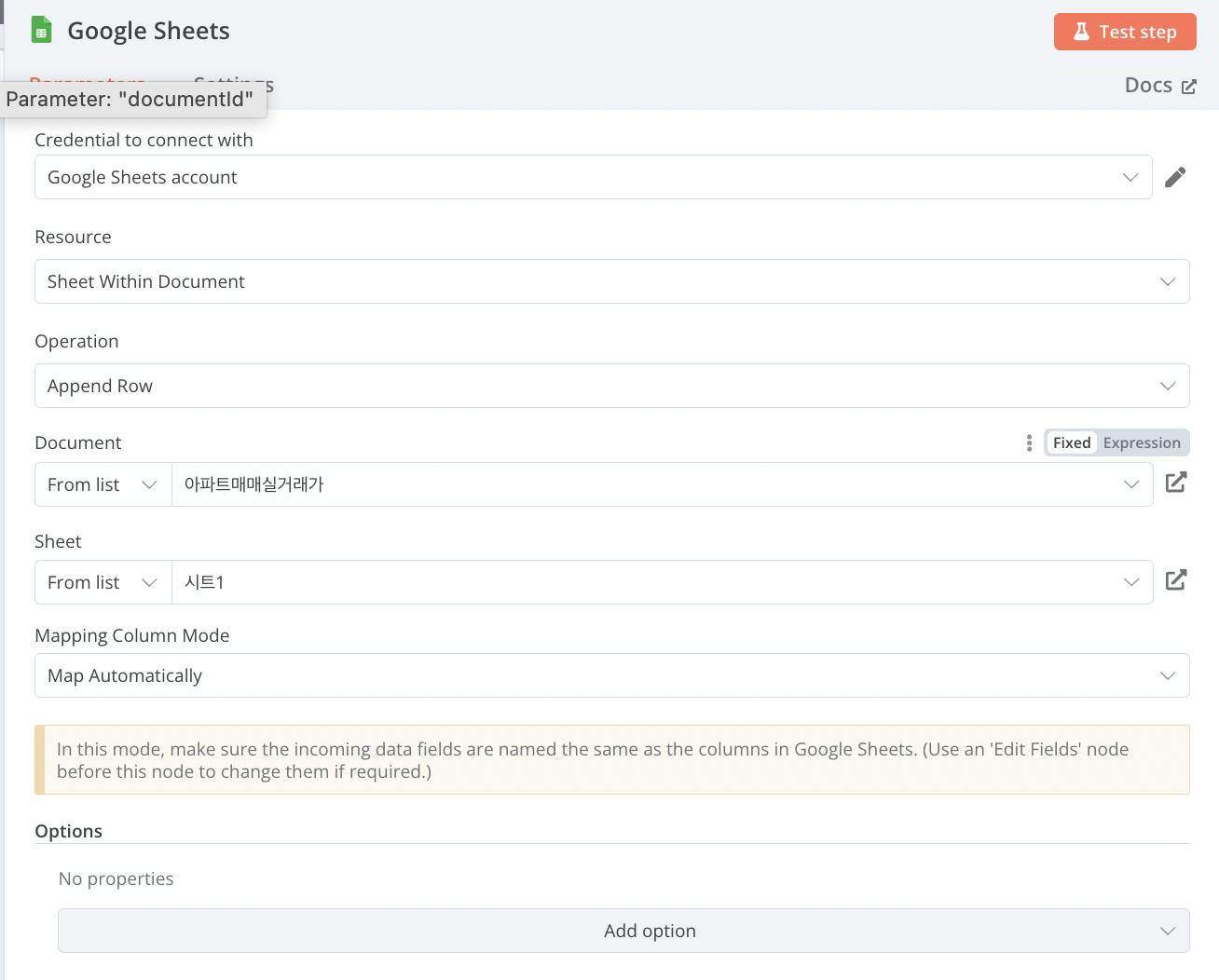Expand Map Automatically column mode dropdown
This screenshot has height=980, width=1219.
(611, 675)
